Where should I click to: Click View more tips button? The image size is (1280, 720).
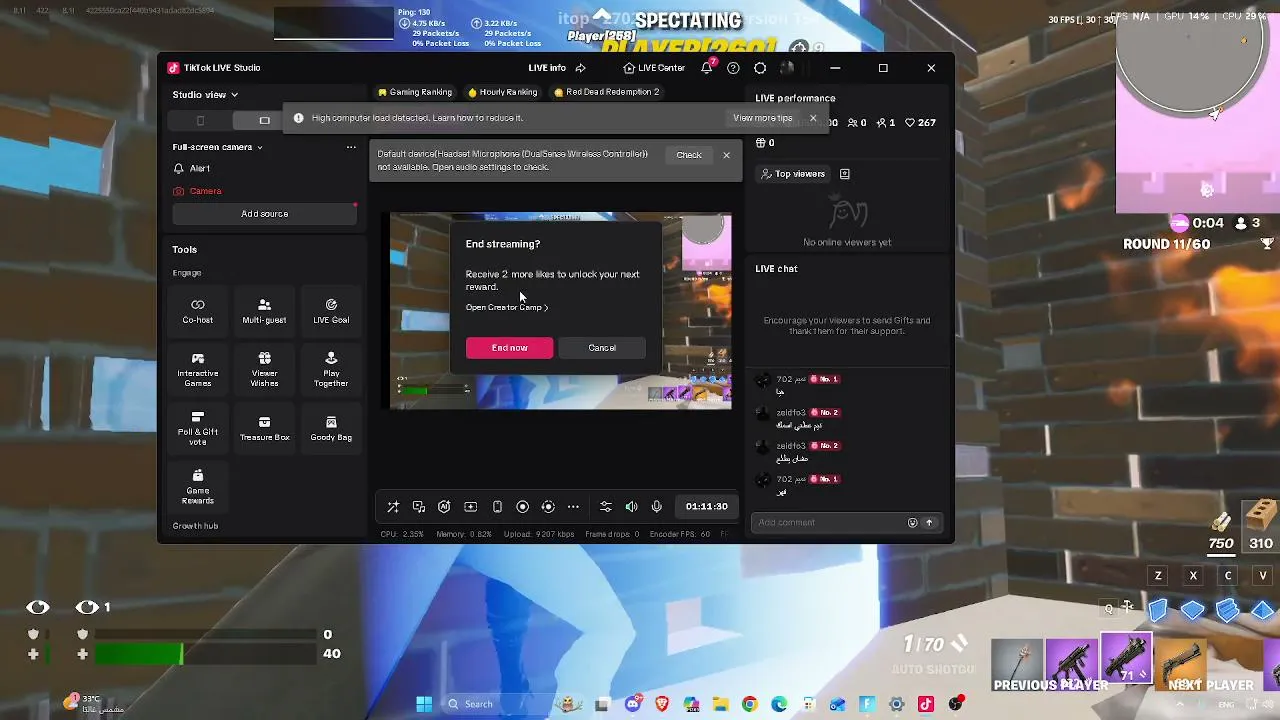click(762, 118)
